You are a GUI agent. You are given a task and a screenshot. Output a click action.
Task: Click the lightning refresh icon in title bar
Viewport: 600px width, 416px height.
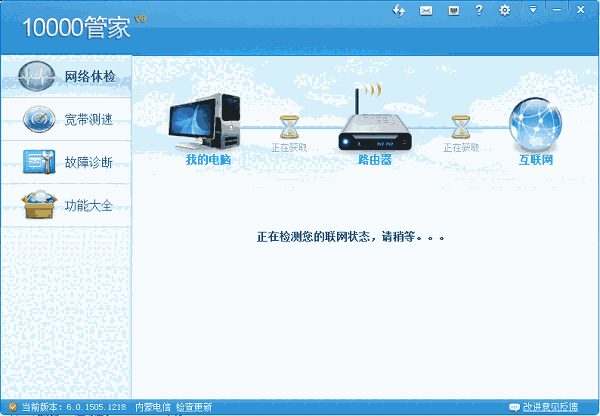click(x=399, y=10)
